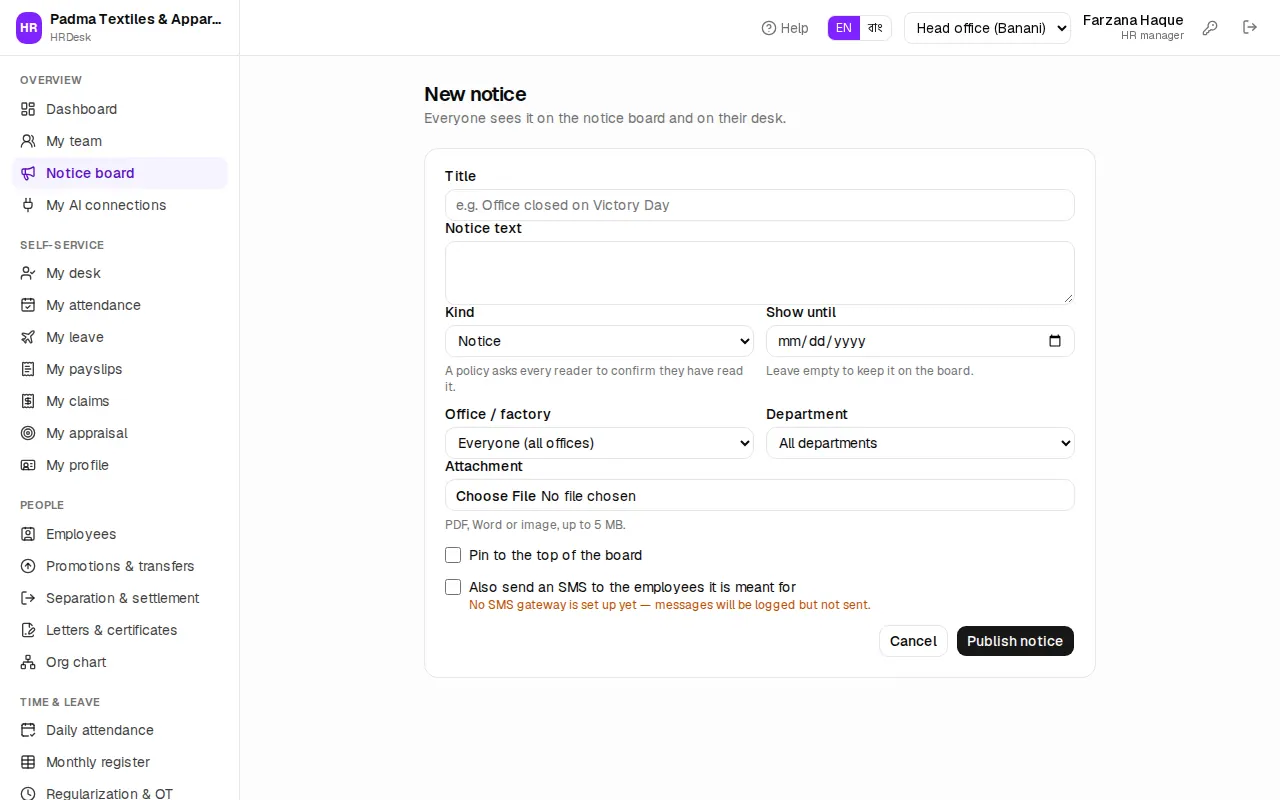Click the My payslips document icon

(x=28, y=369)
